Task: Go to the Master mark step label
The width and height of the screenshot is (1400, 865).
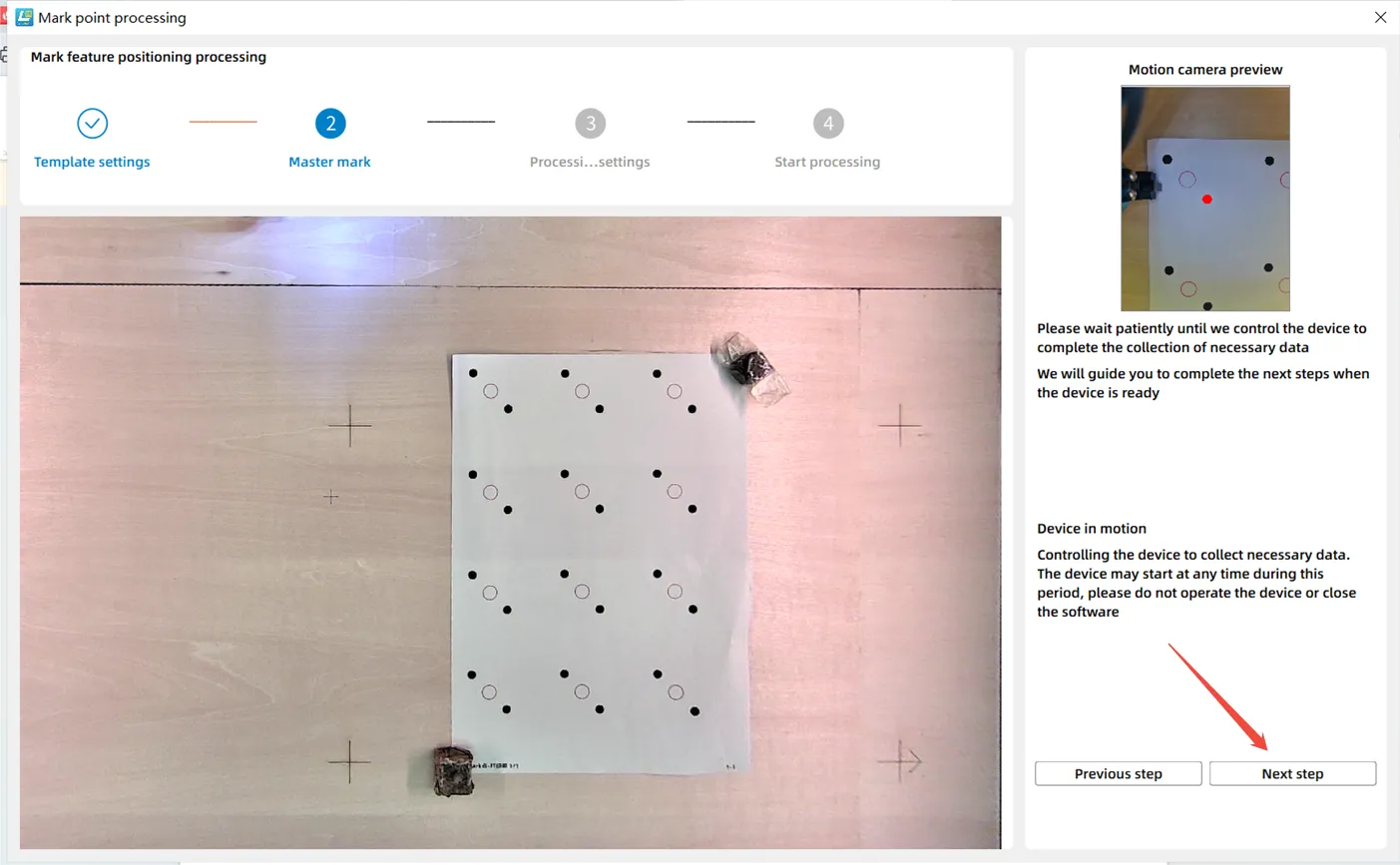Action: tap(329, 162)
